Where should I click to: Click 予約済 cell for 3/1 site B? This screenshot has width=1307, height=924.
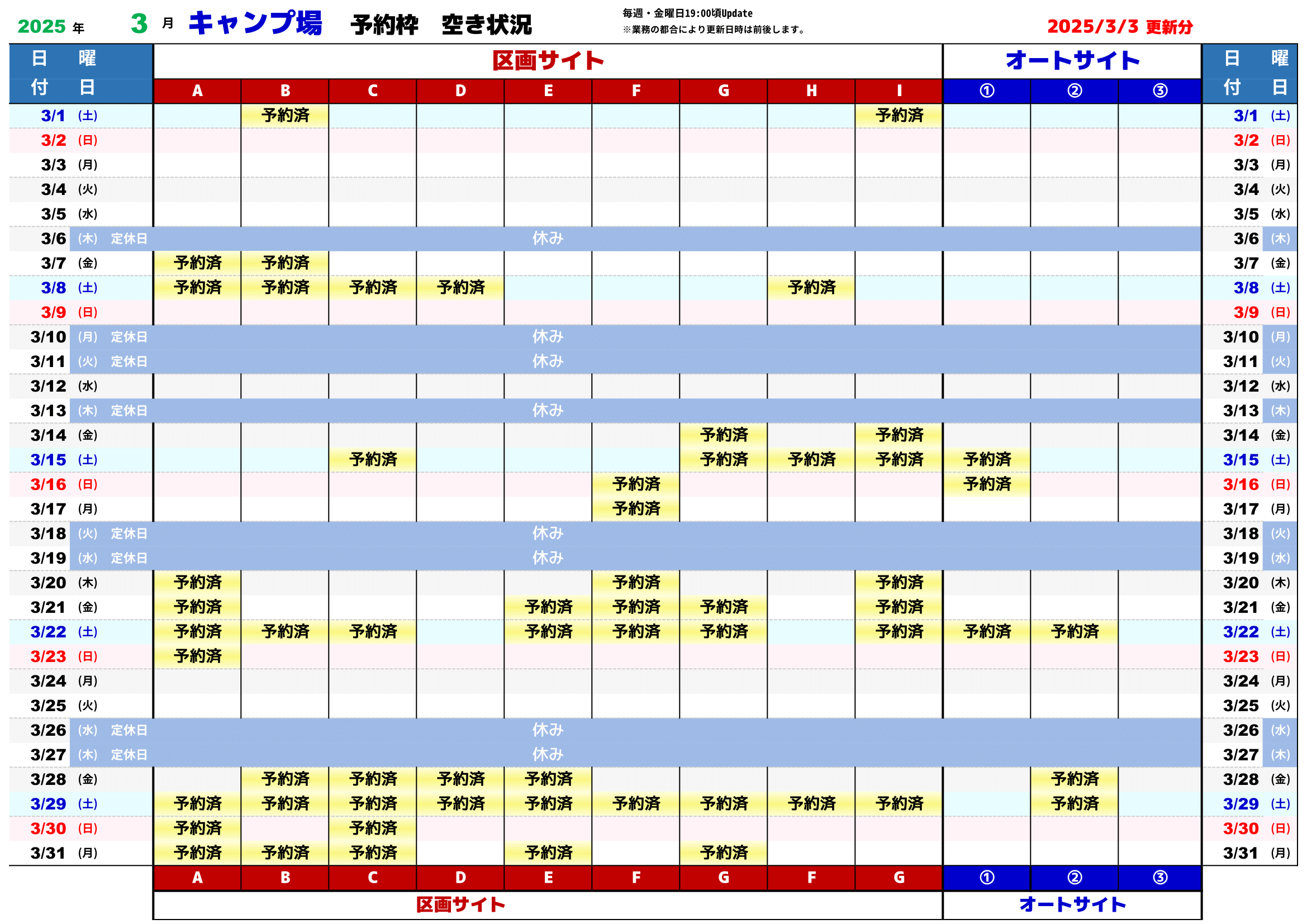point(285,116)
